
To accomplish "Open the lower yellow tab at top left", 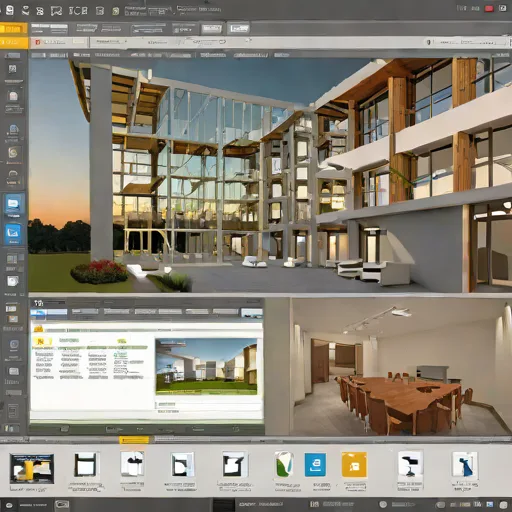I will [13, 42].
